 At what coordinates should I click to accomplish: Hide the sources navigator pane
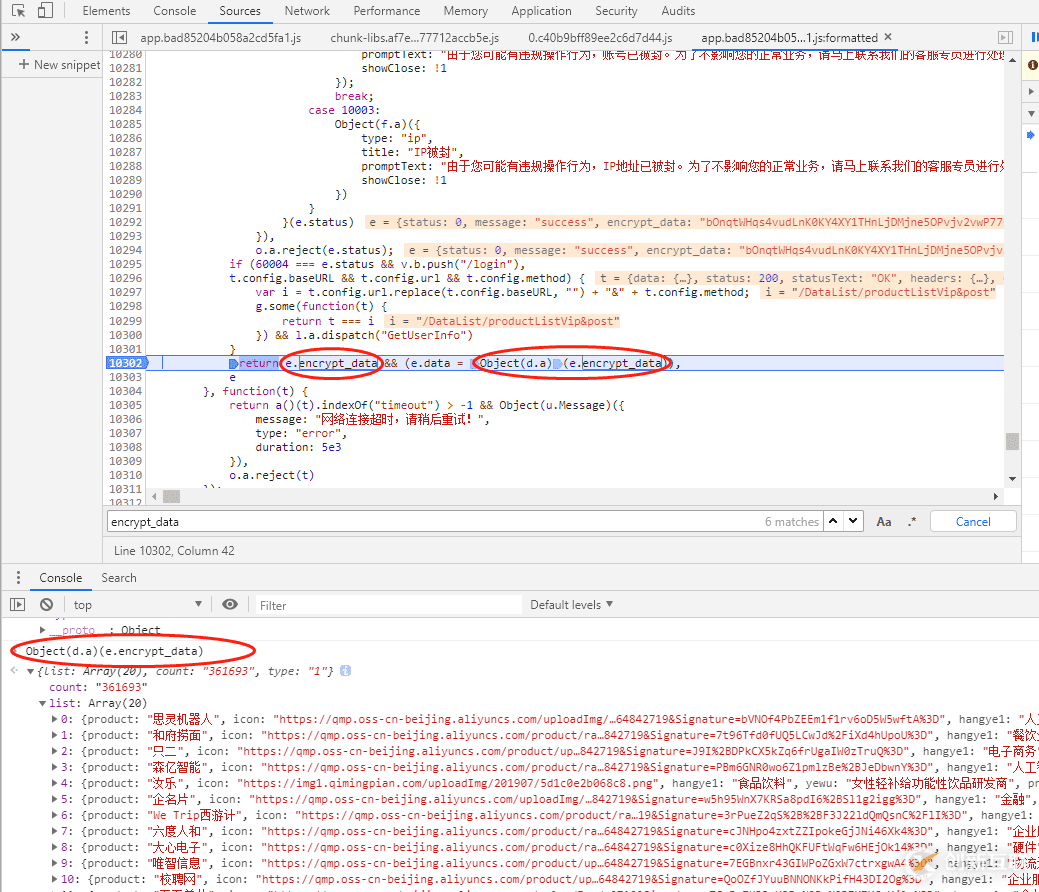point(119,38)
